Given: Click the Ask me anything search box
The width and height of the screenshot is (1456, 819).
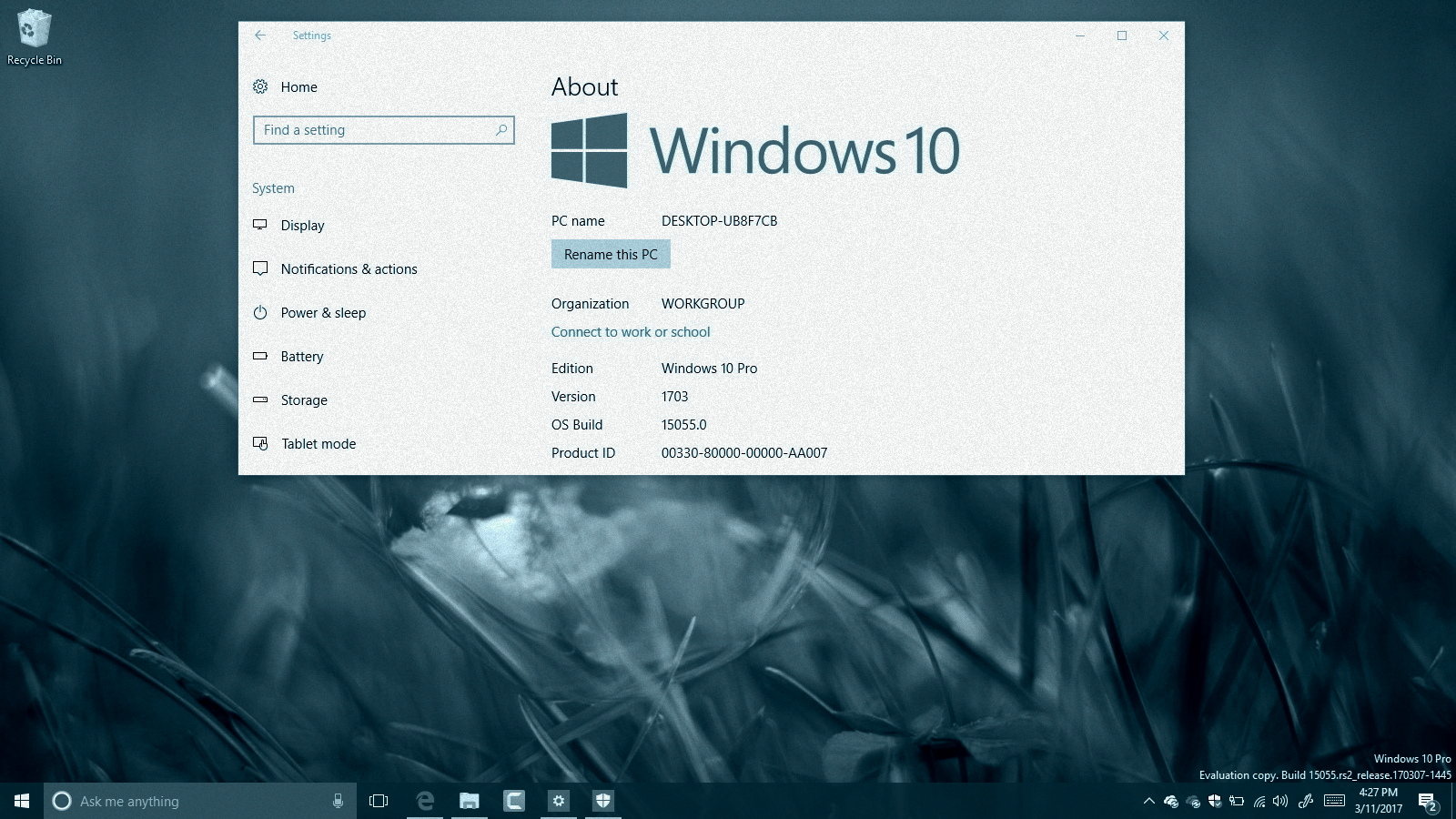Looking at the screenshot, I should [200, 801].
